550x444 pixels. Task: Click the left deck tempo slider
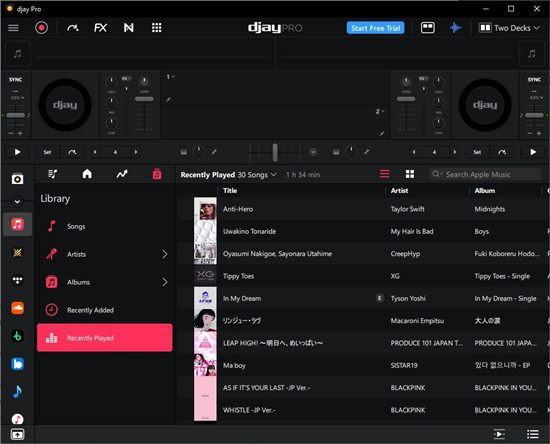15,115
